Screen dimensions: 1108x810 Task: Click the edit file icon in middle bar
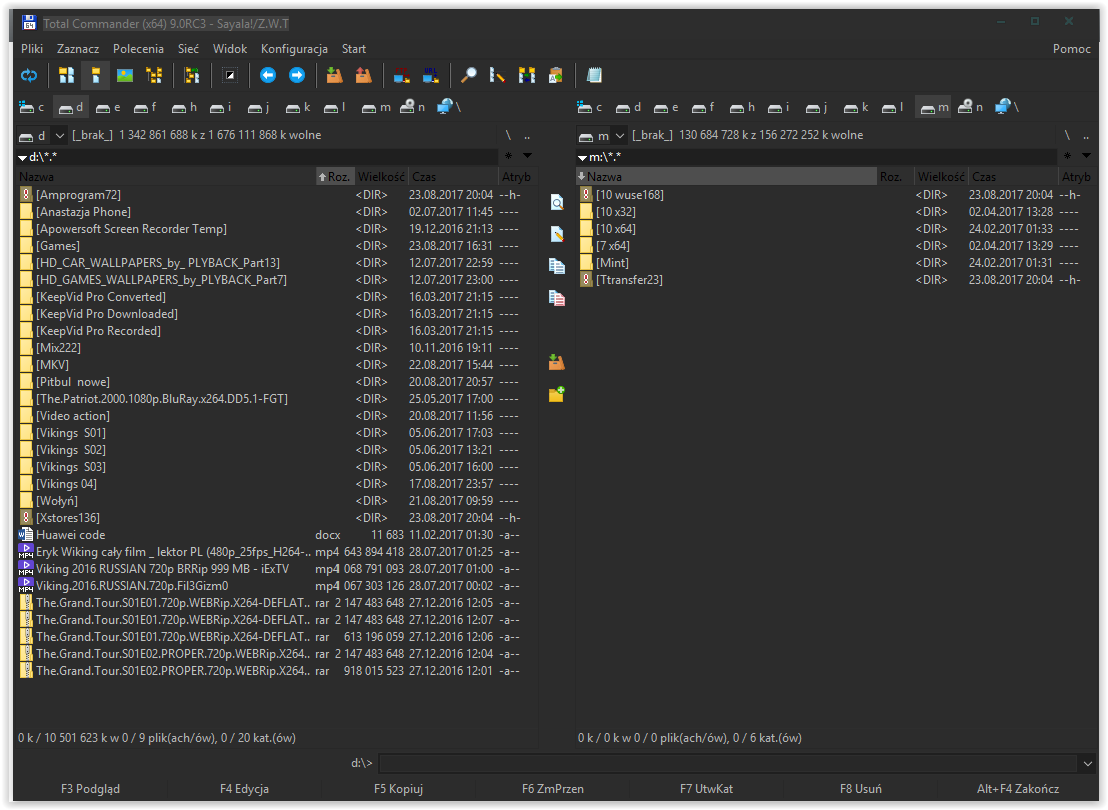557,234
